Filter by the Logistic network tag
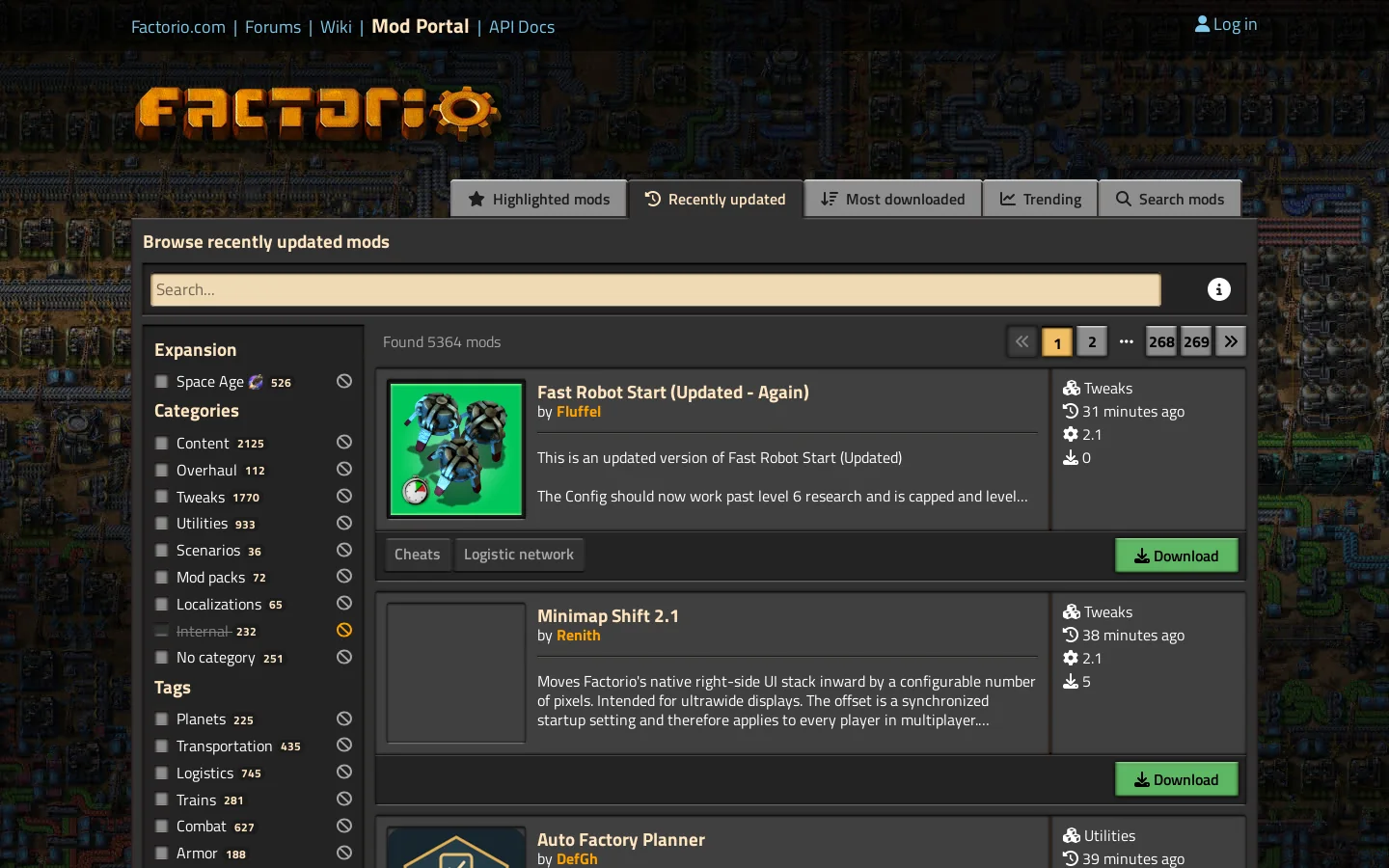 tap(519, 555)
